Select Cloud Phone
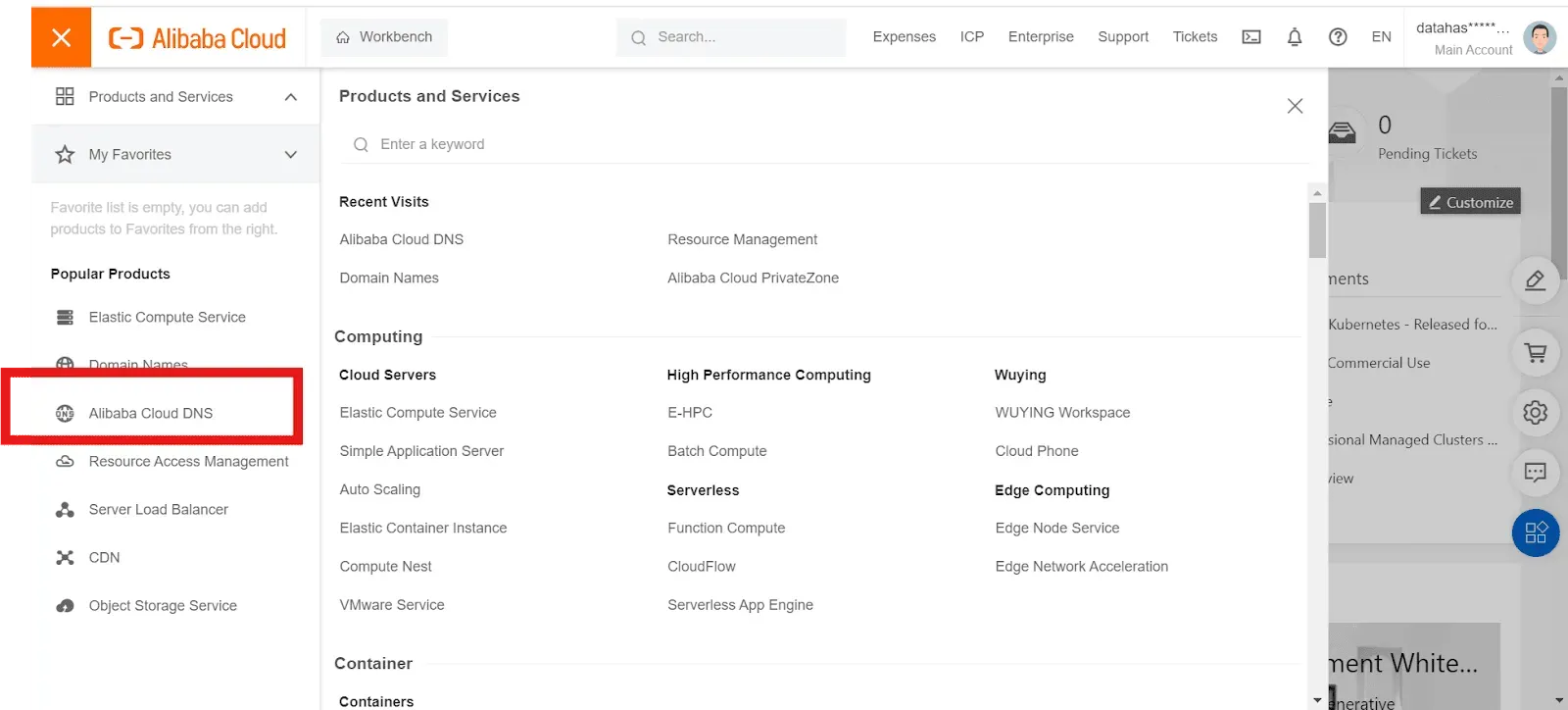 point(1037,451)
